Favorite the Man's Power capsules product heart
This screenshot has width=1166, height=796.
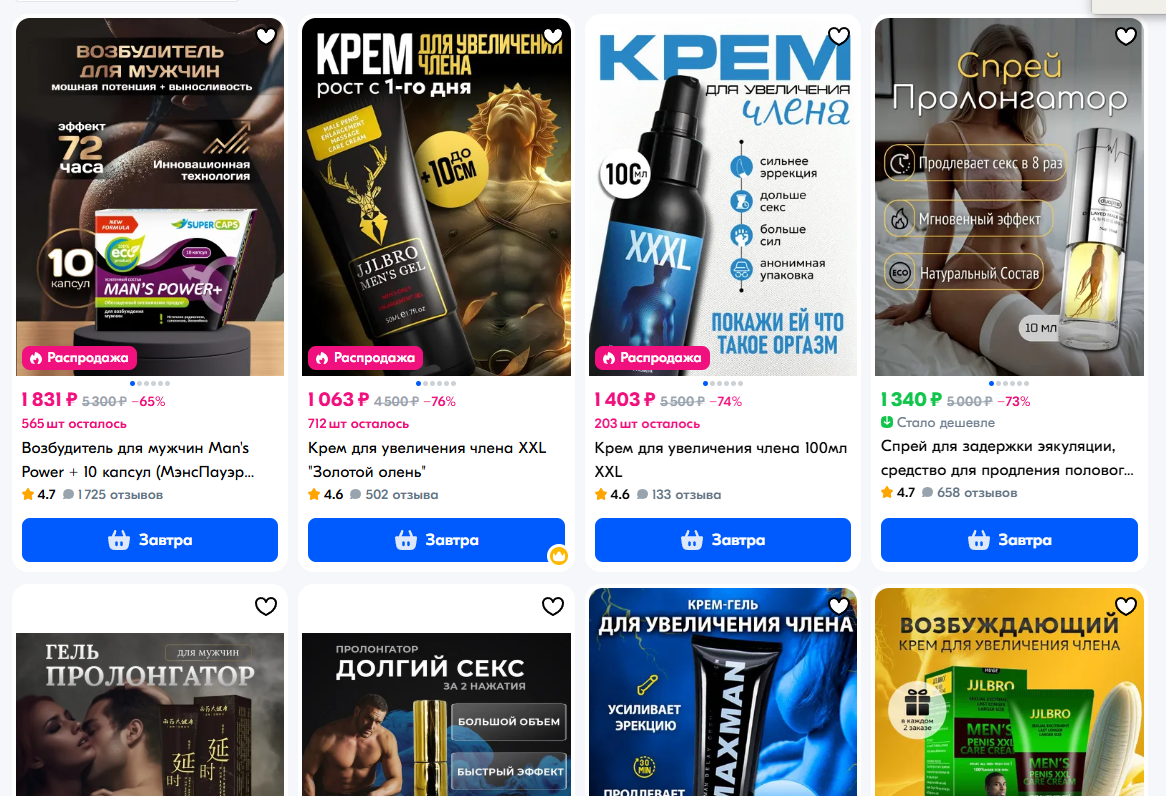coord(265,35)
